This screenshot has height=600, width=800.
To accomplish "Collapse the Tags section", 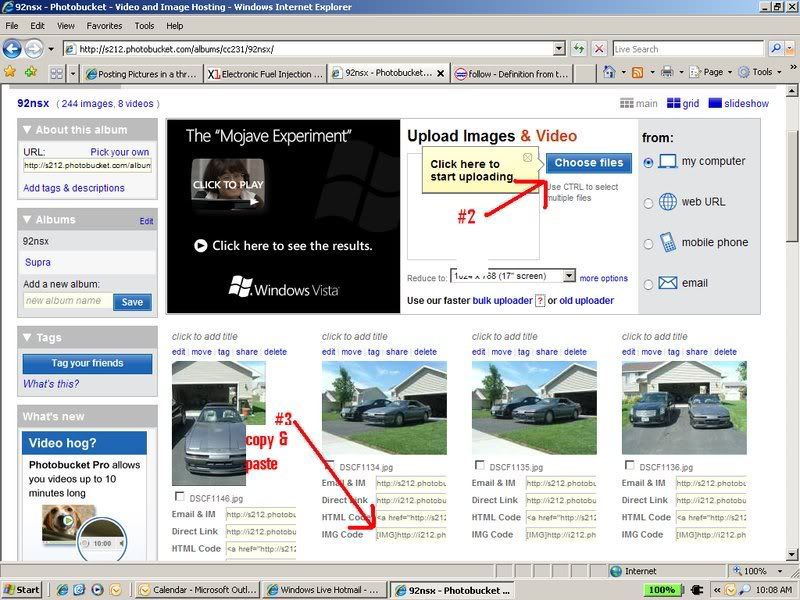I will click(x=27, y=337).
